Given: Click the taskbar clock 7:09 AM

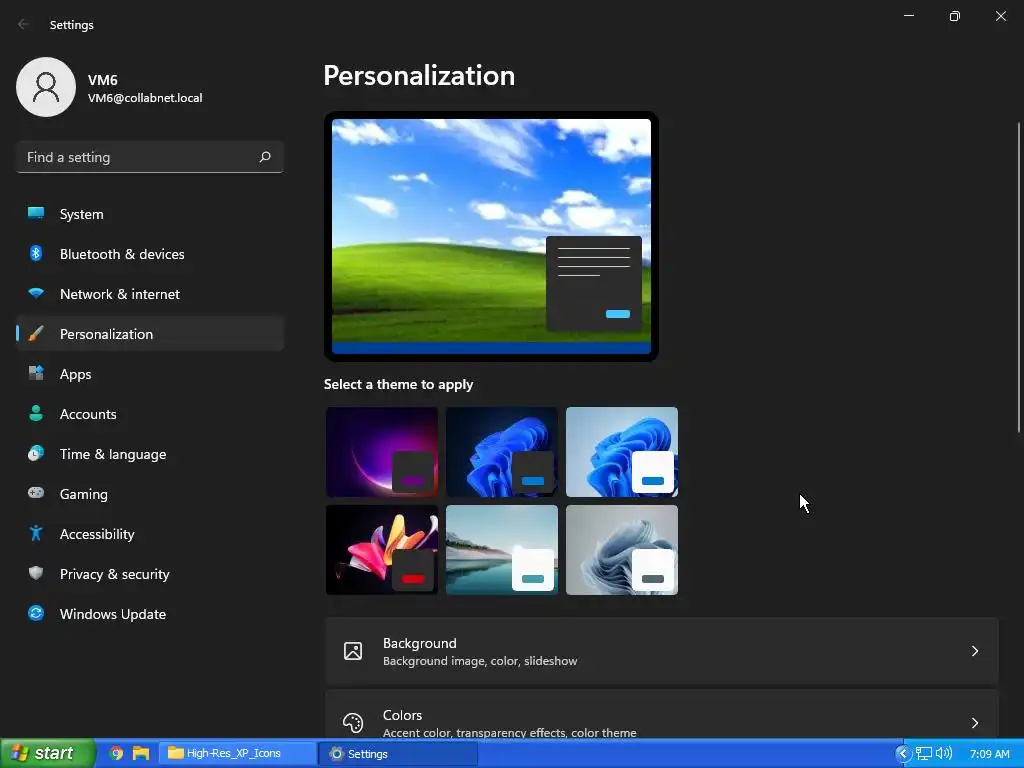Looking at the screenshot, I should [989, 754].
